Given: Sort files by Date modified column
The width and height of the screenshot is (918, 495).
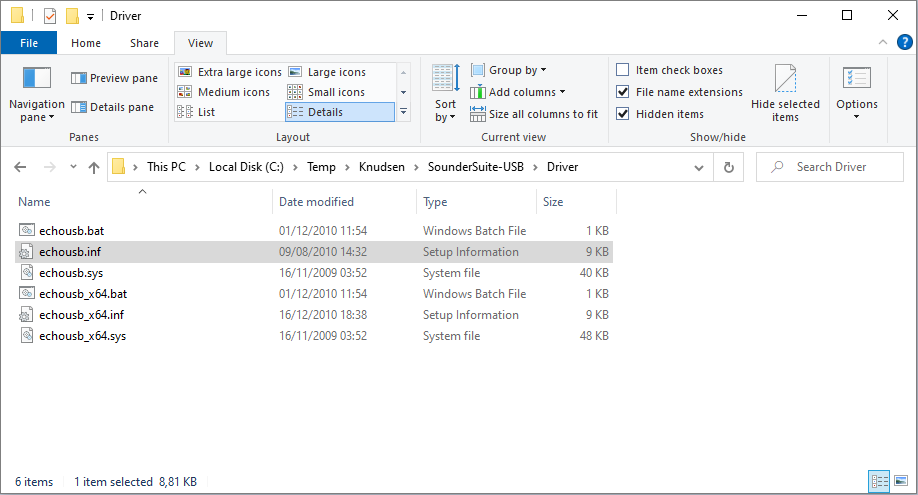Looking at the screenshot, I should pos(316,202).
